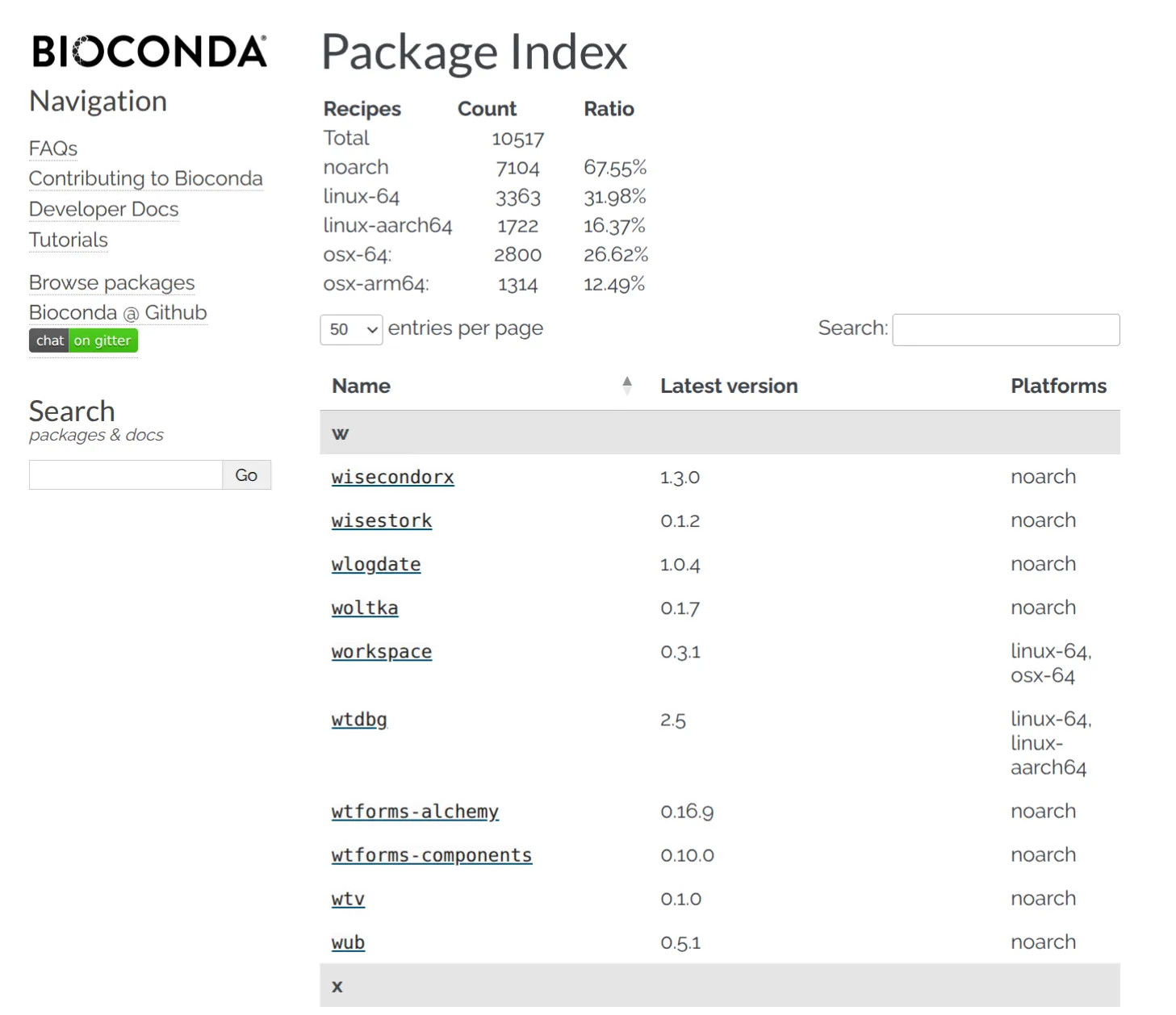The height and width of the screenshot is (1015, 1176).
Task: Open the FAQs link
Action: 53,148
